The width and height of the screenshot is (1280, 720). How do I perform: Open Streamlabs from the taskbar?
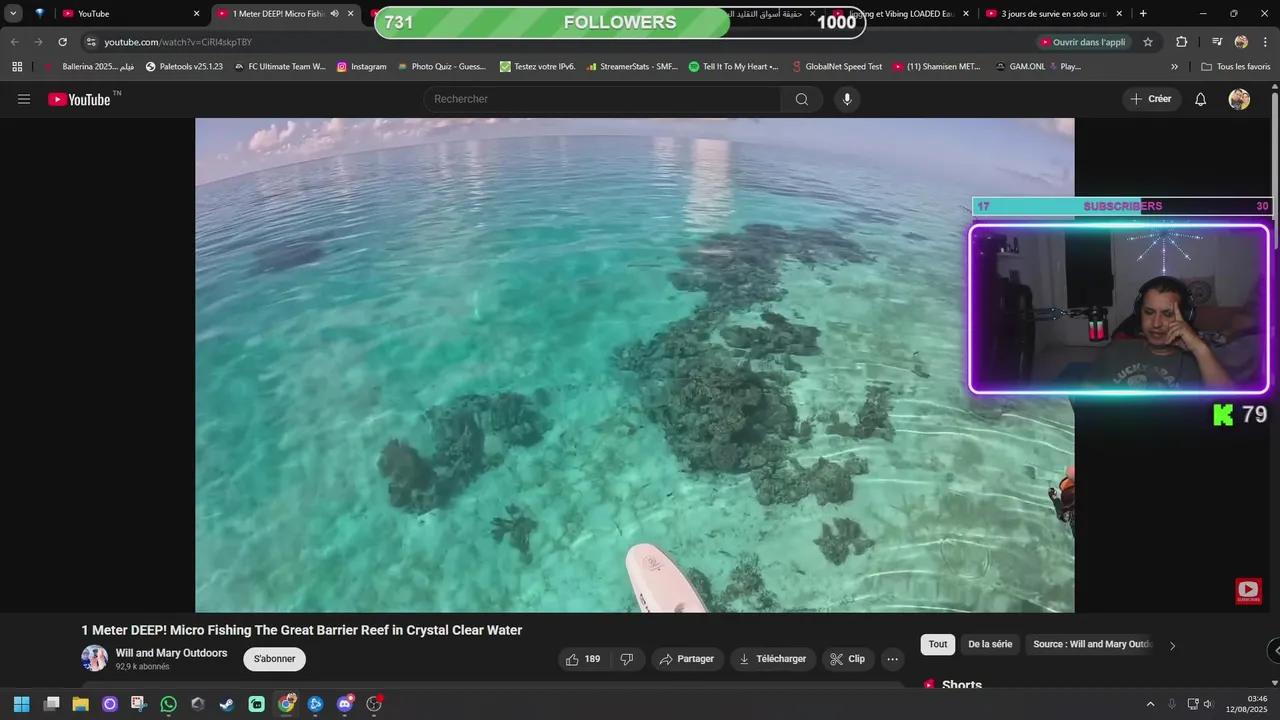(x=257, y=704)
